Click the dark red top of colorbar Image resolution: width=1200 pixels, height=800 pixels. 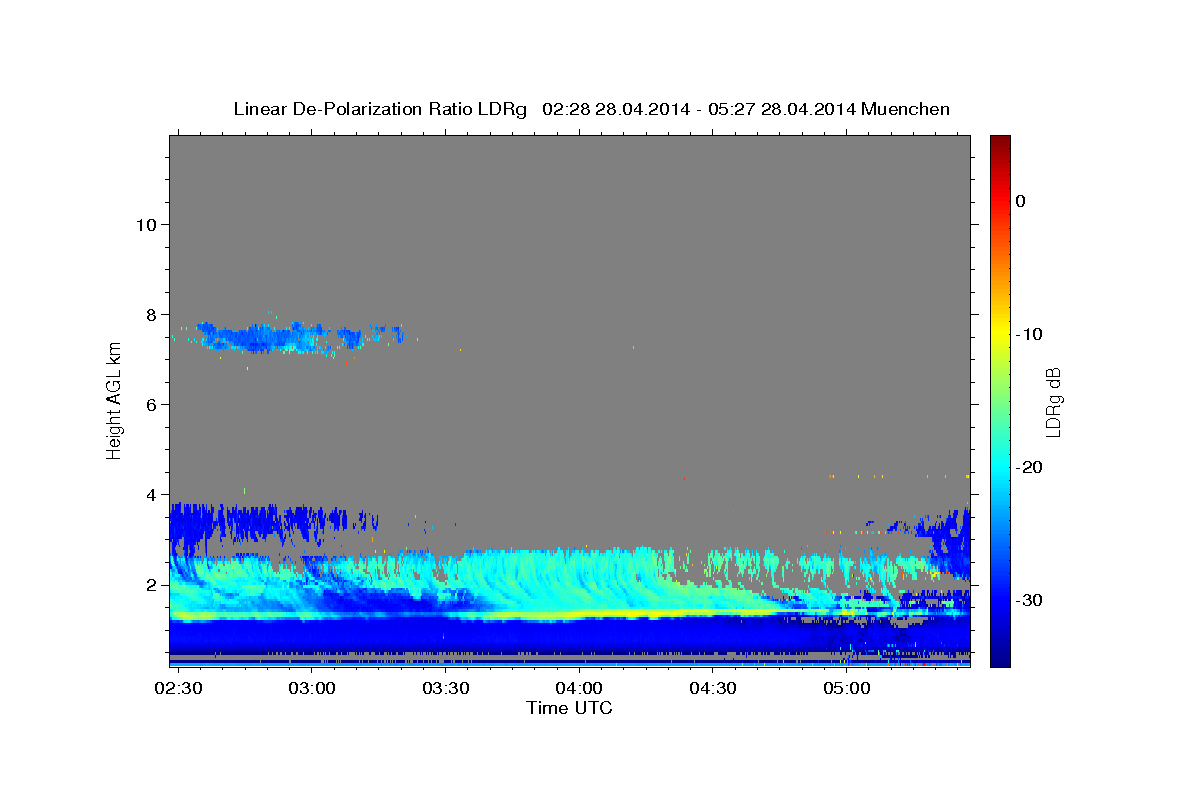(x=1000, y=142)
